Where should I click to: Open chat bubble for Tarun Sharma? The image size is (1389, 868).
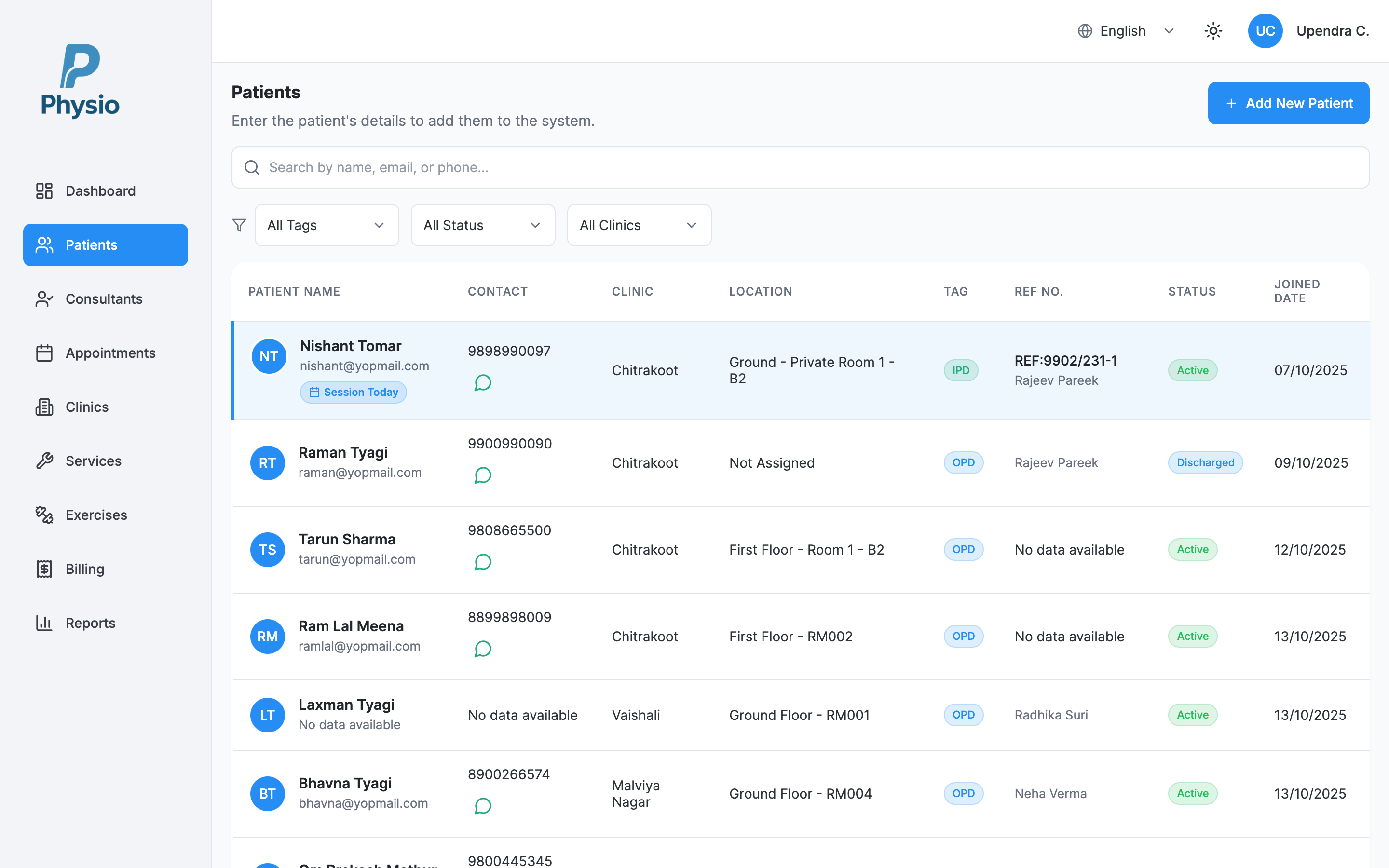point(483,562)
